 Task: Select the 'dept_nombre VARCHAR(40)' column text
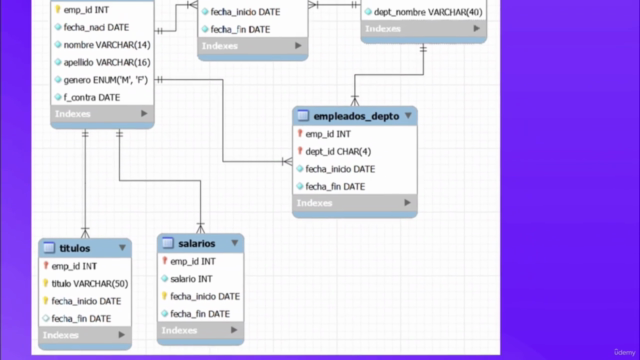point(428,12)
